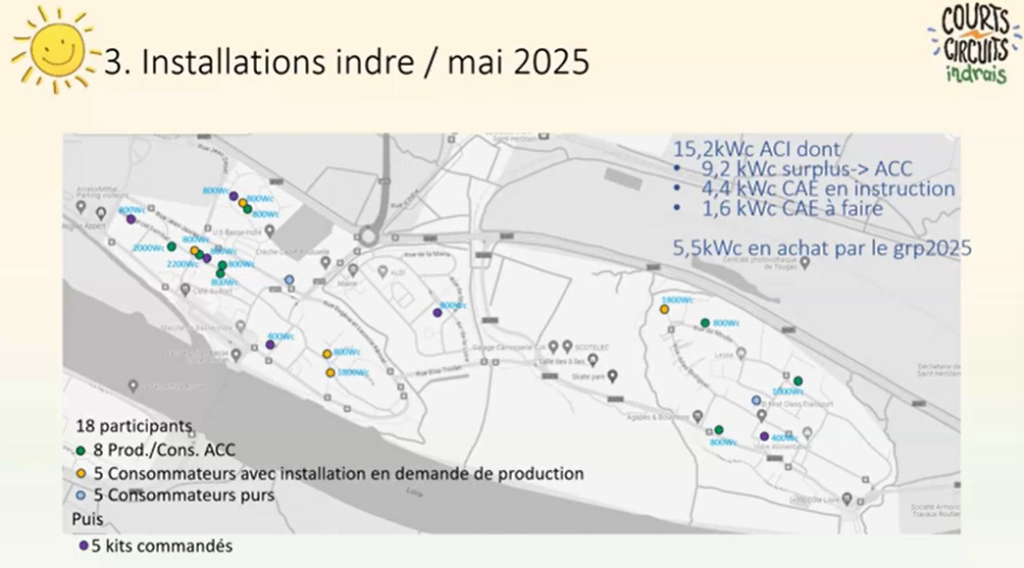1024x568 pixels.
Task: Click the green 1000Wc marker
Action: 797,381
